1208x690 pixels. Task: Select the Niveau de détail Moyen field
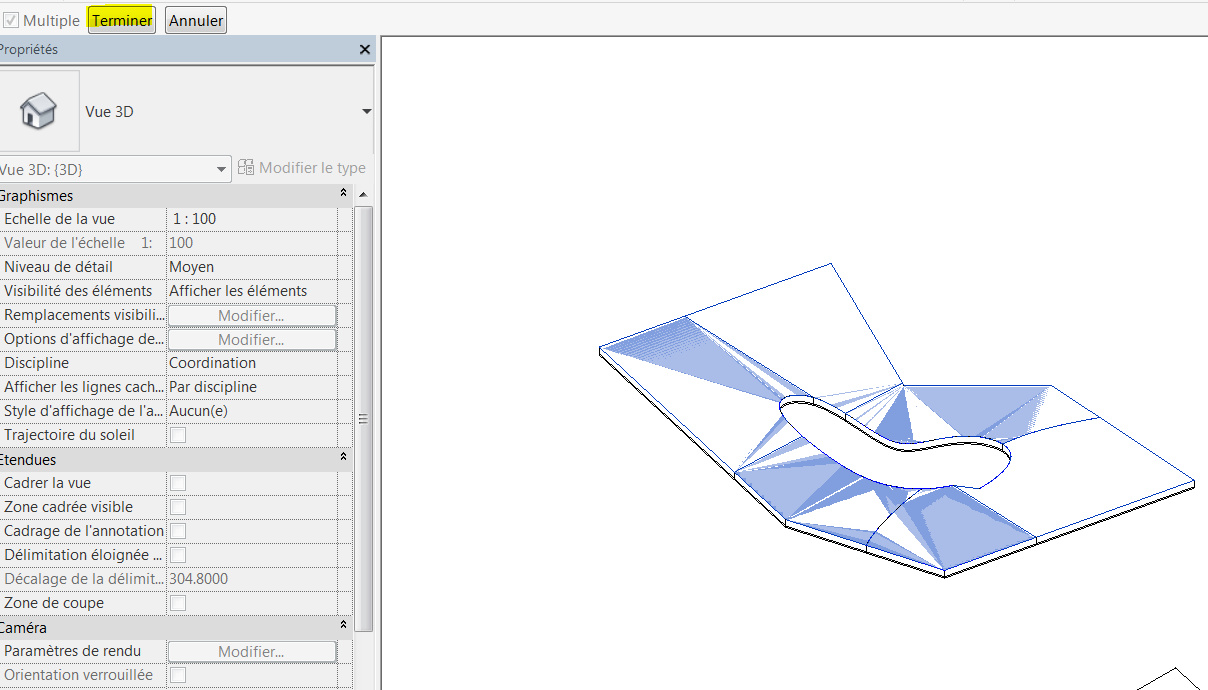[250, 267]
